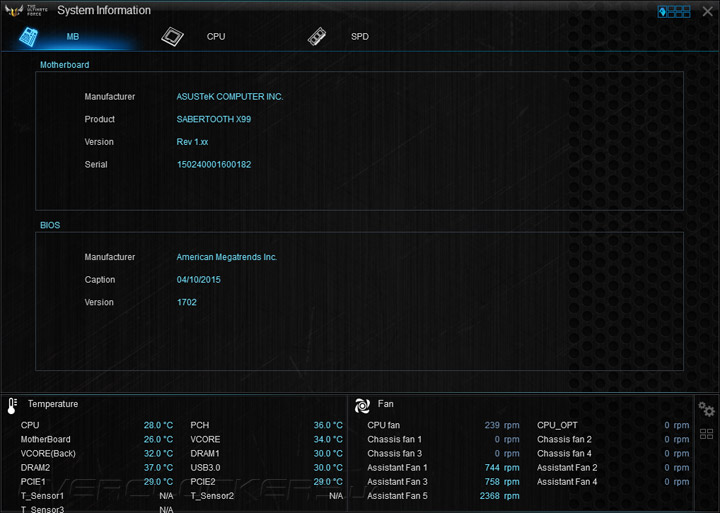
Task: Click the BIOS section heading
Action: point(50,225)
